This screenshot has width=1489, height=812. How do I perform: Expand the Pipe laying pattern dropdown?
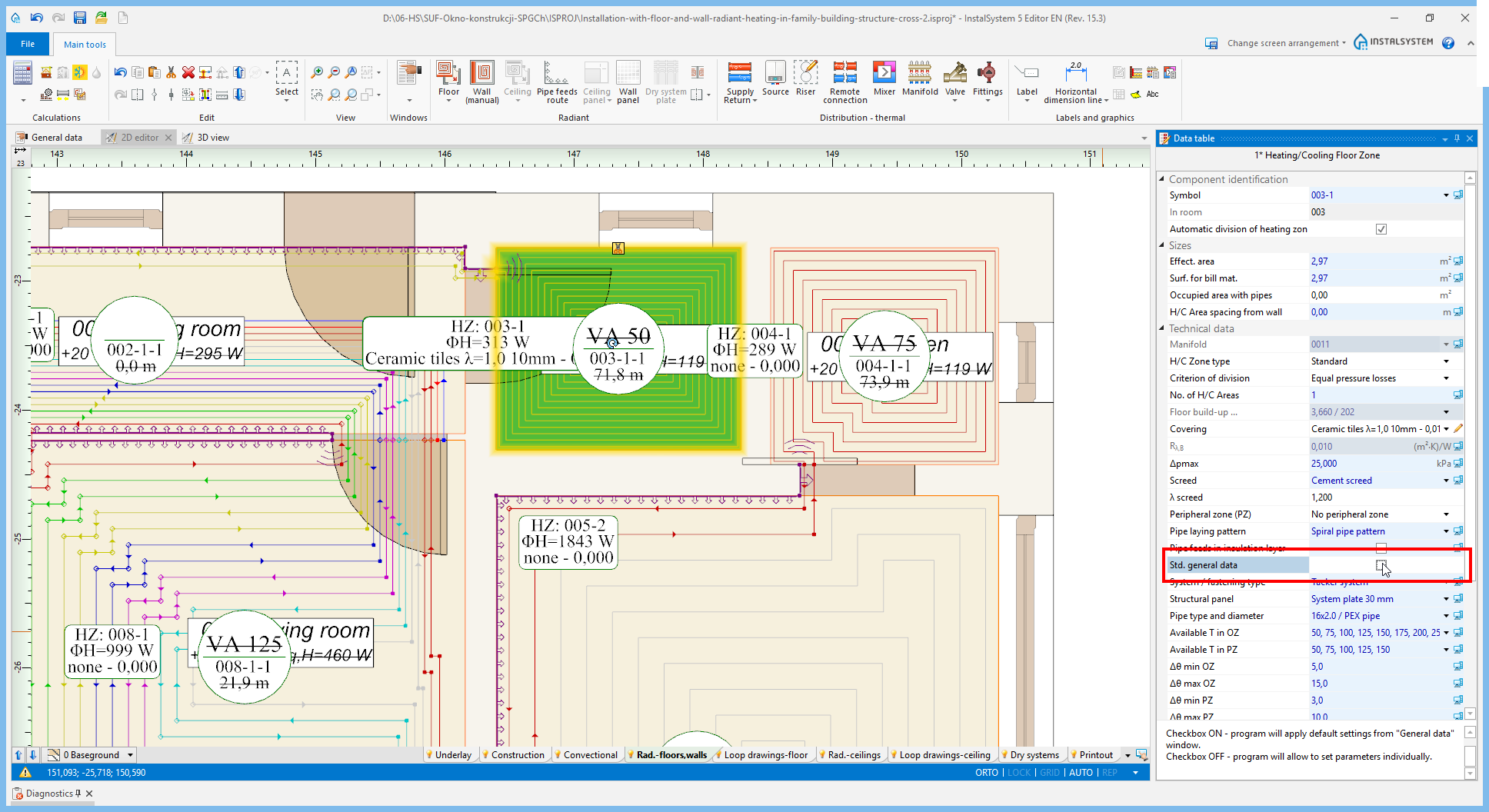click(1445, 531)
